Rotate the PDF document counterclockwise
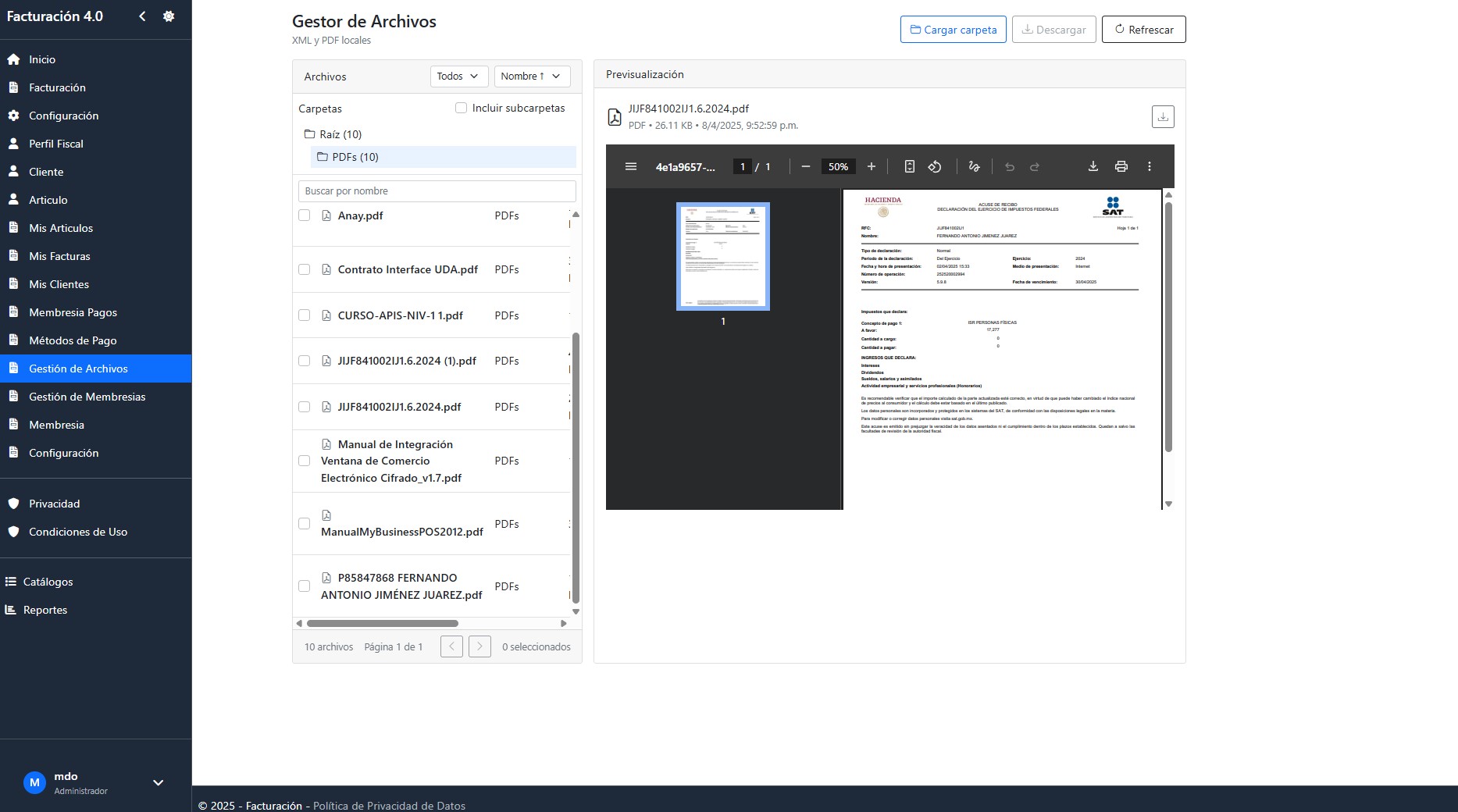 pyautogui.click(x=935, y=166)
